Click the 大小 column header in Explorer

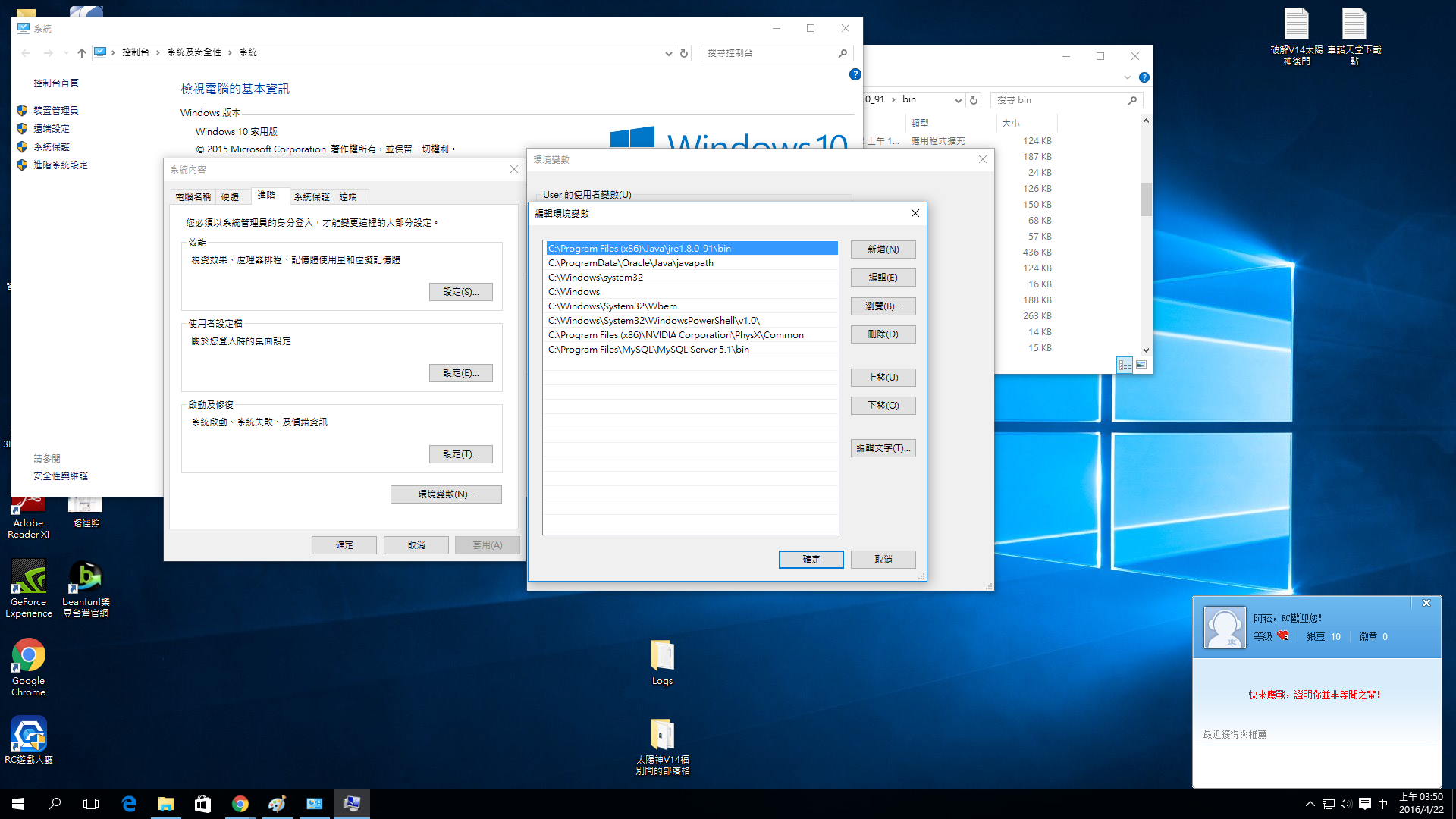(1026, 123)
